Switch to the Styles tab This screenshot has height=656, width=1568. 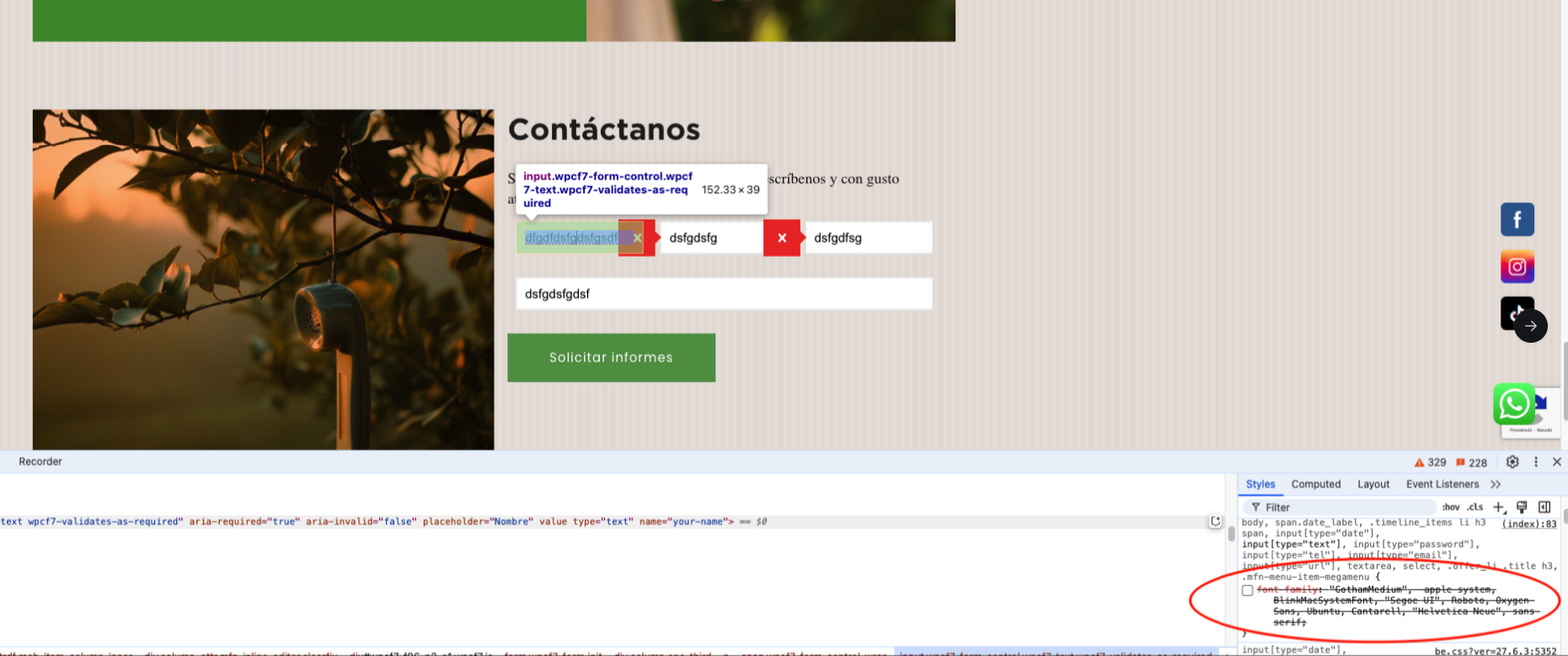1260,484
